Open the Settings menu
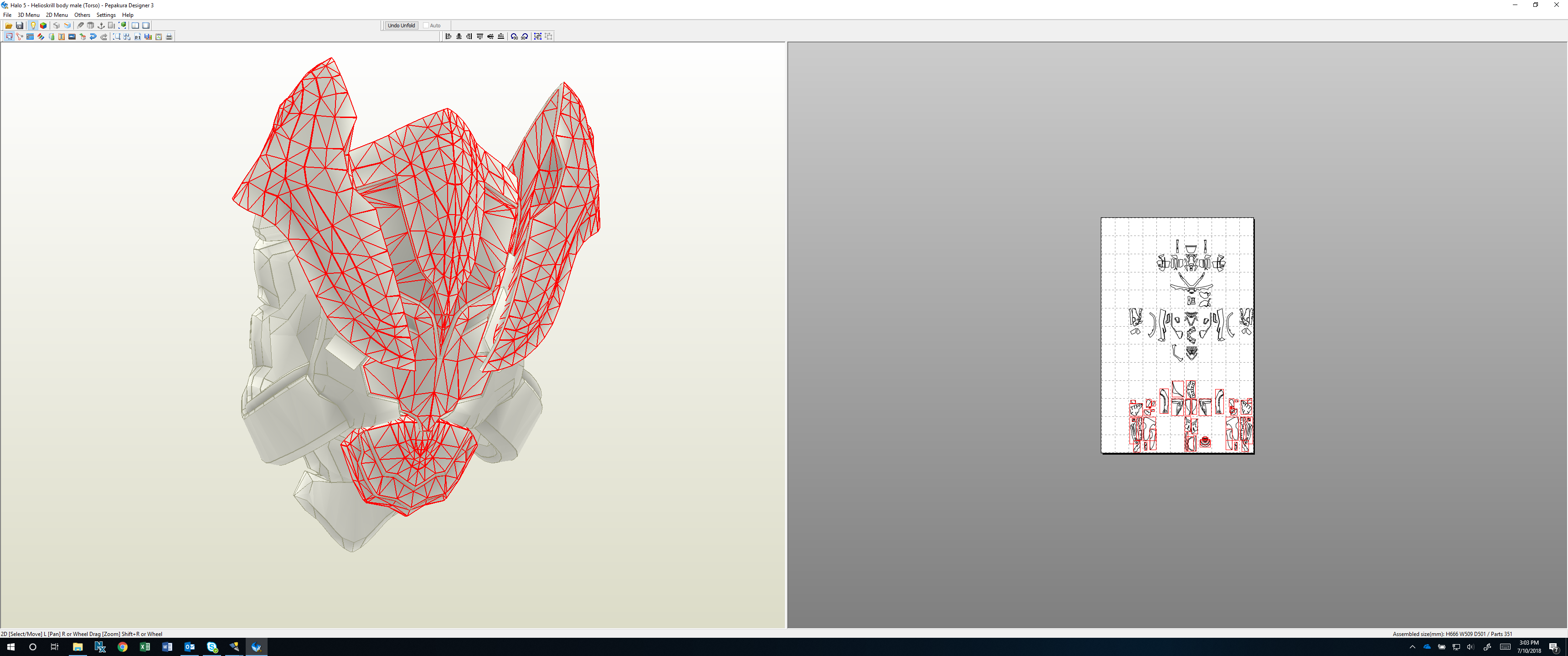Screen dimensions: 1568x656 (x=106, y=15)
